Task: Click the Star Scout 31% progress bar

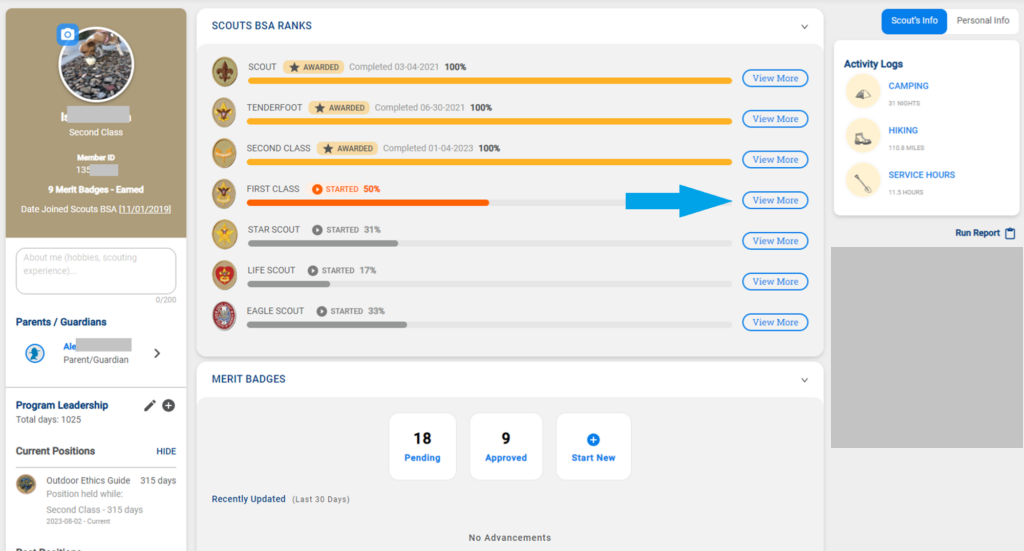Action: [489, 244]
